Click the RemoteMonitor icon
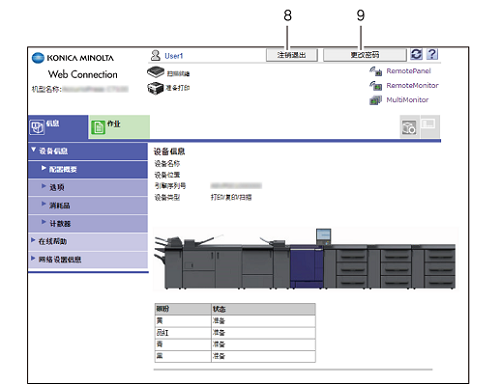This screenshot has height=384, width=500. coord(376,86)
